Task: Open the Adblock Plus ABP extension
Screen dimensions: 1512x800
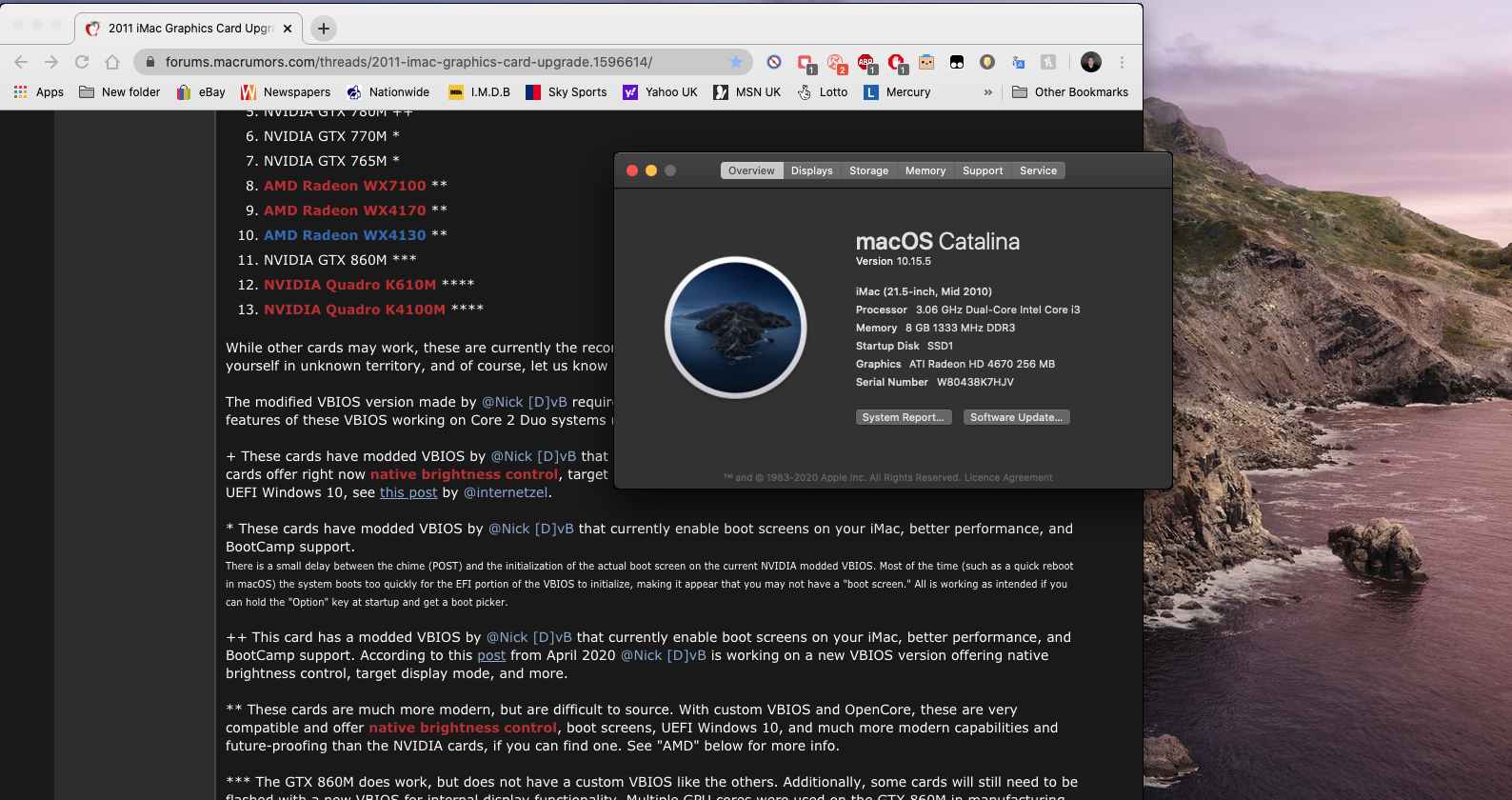Action: point(866,63)
